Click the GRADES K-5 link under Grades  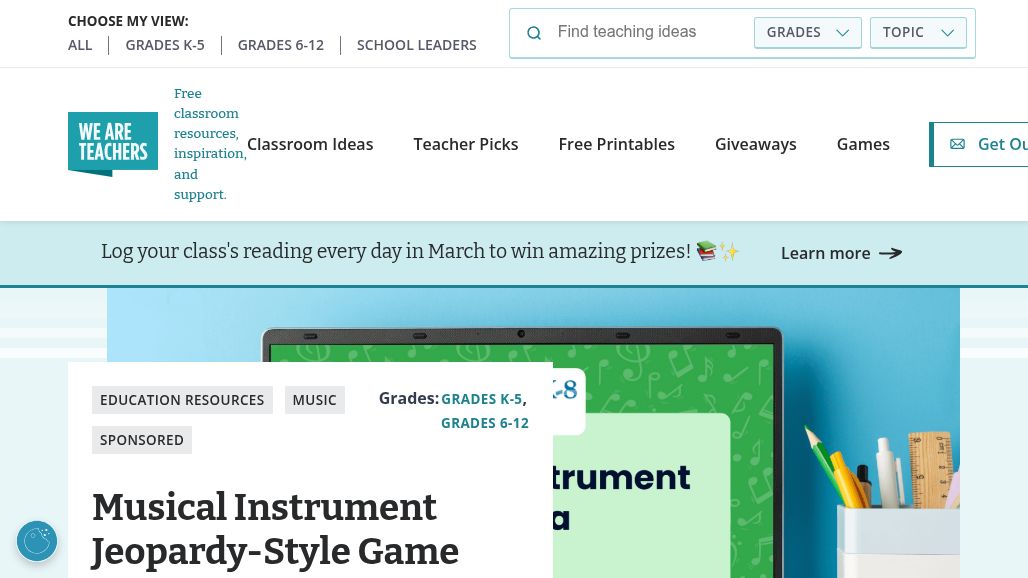pyautogui.click(x=482, y=398)
